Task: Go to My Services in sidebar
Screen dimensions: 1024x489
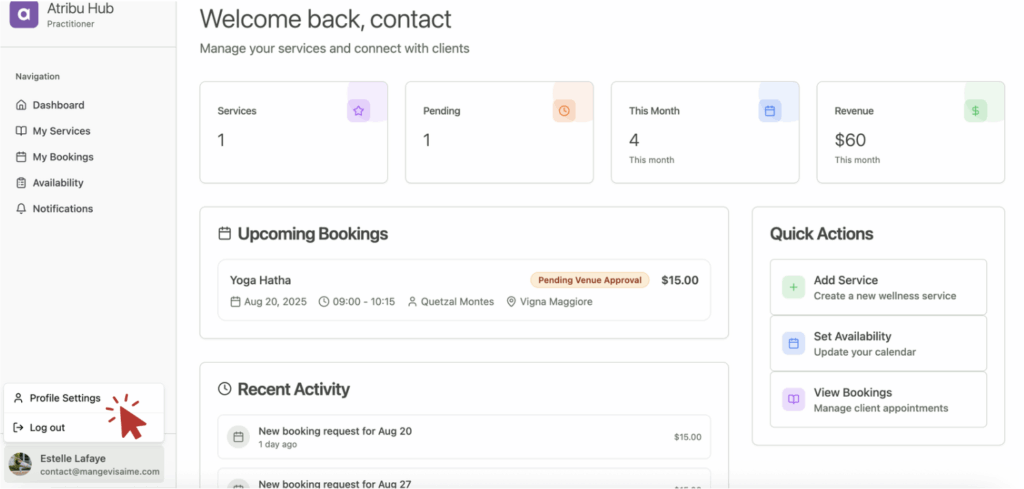Action: pos(60,131)
